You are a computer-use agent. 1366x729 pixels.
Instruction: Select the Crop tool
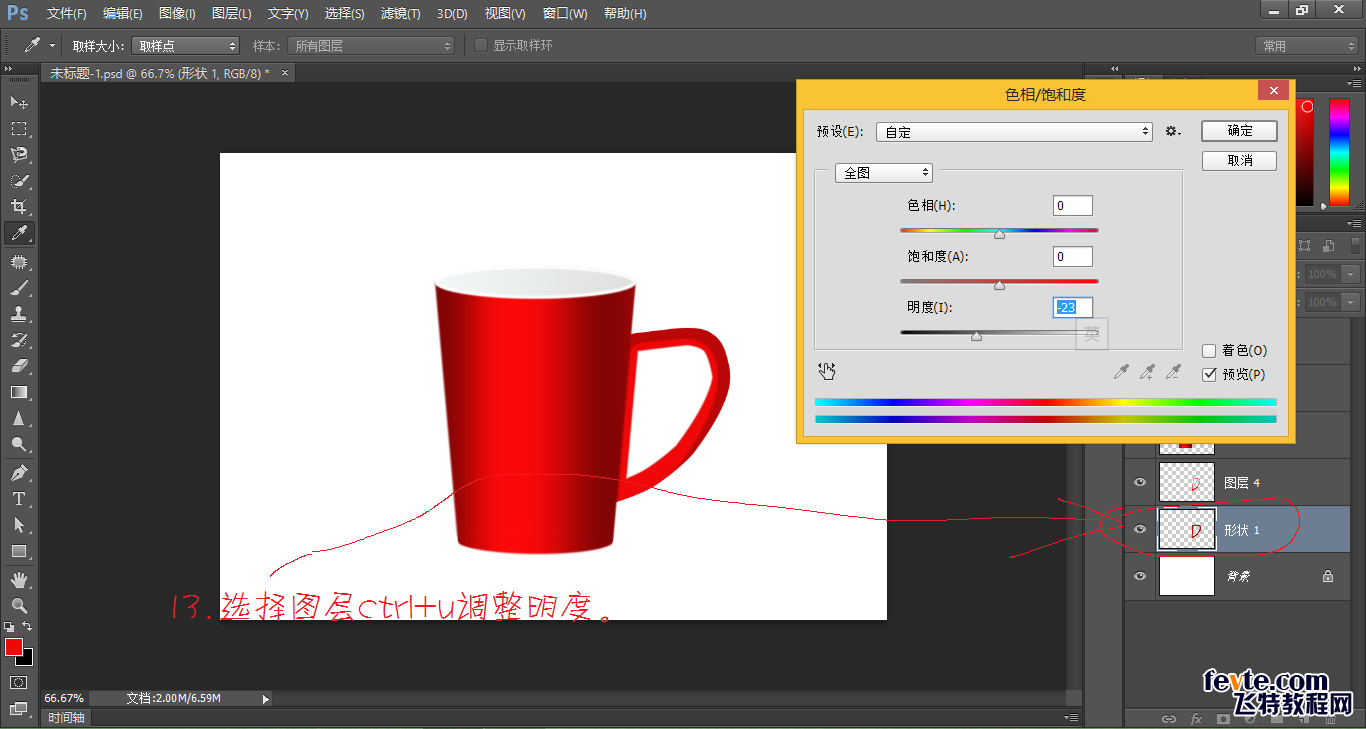[19, 207]
